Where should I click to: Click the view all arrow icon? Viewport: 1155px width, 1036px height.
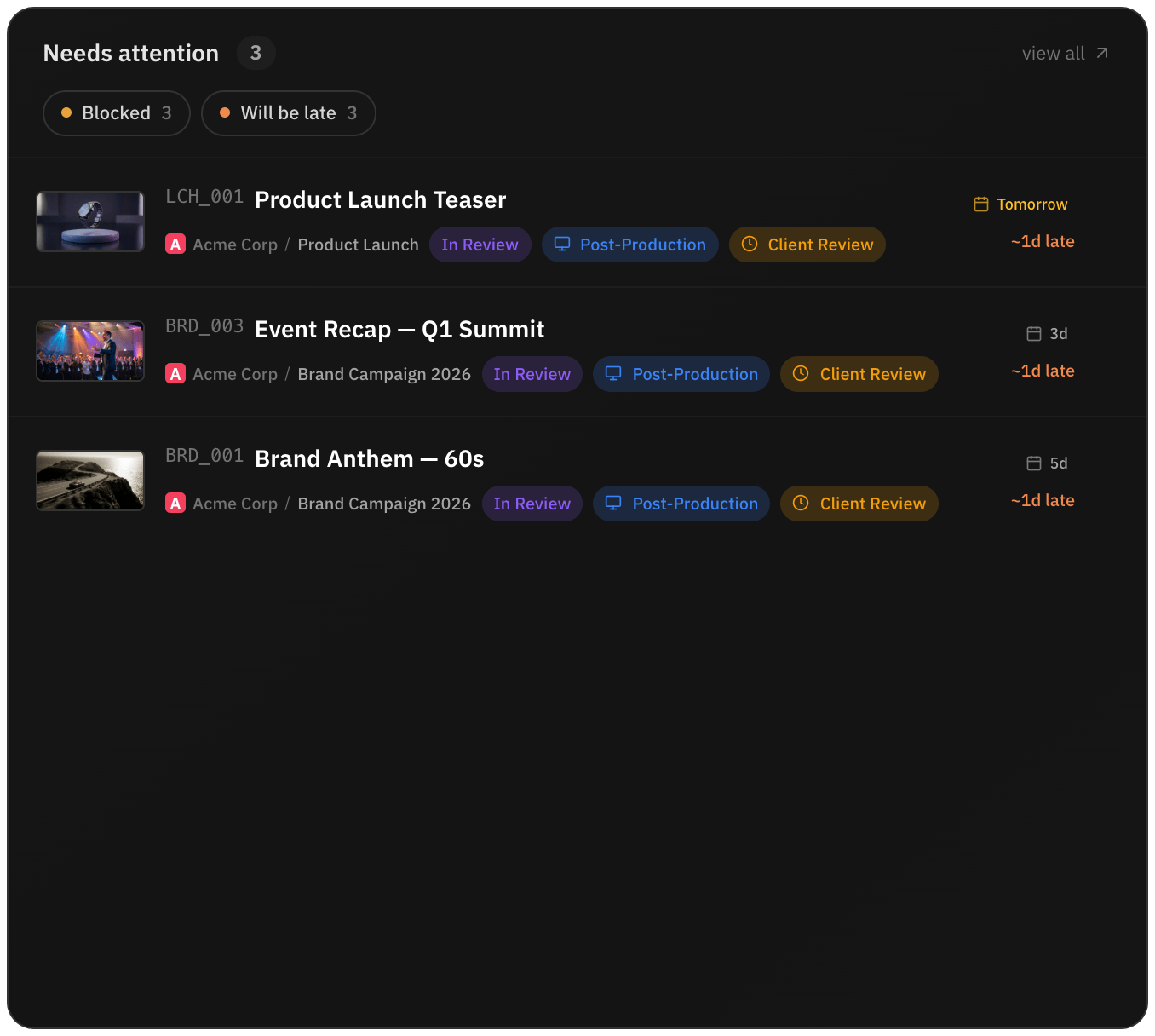[x=1102, y=53]
